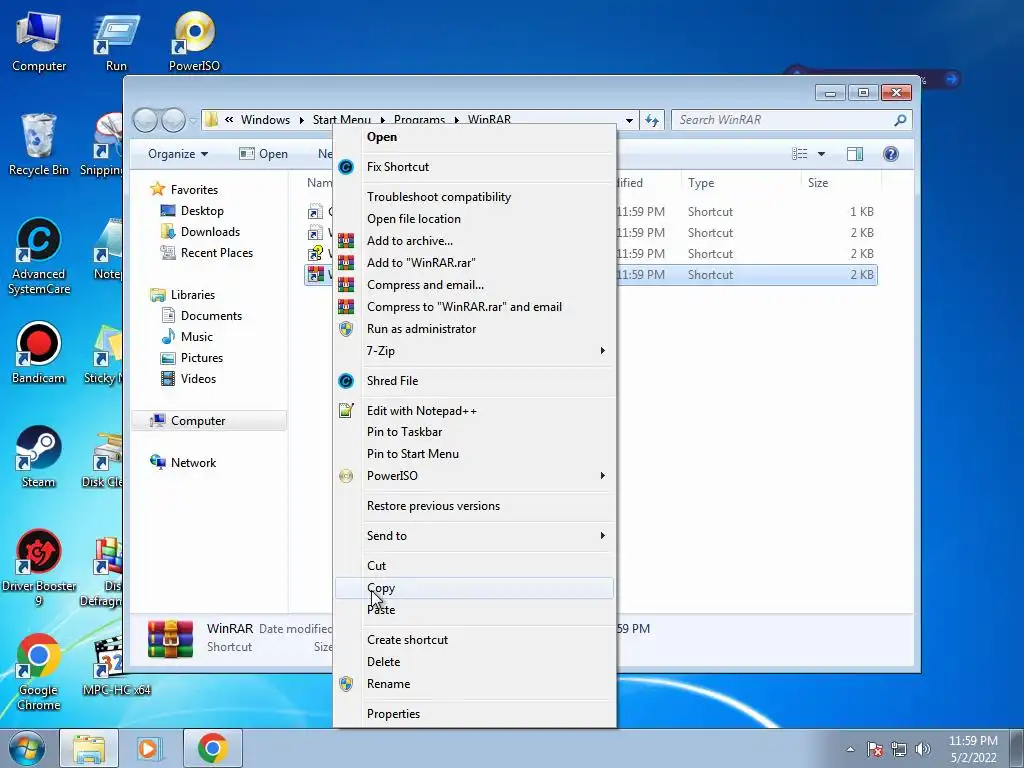Choose Run as administrator

pyautogui.click(x=475, y=328)
